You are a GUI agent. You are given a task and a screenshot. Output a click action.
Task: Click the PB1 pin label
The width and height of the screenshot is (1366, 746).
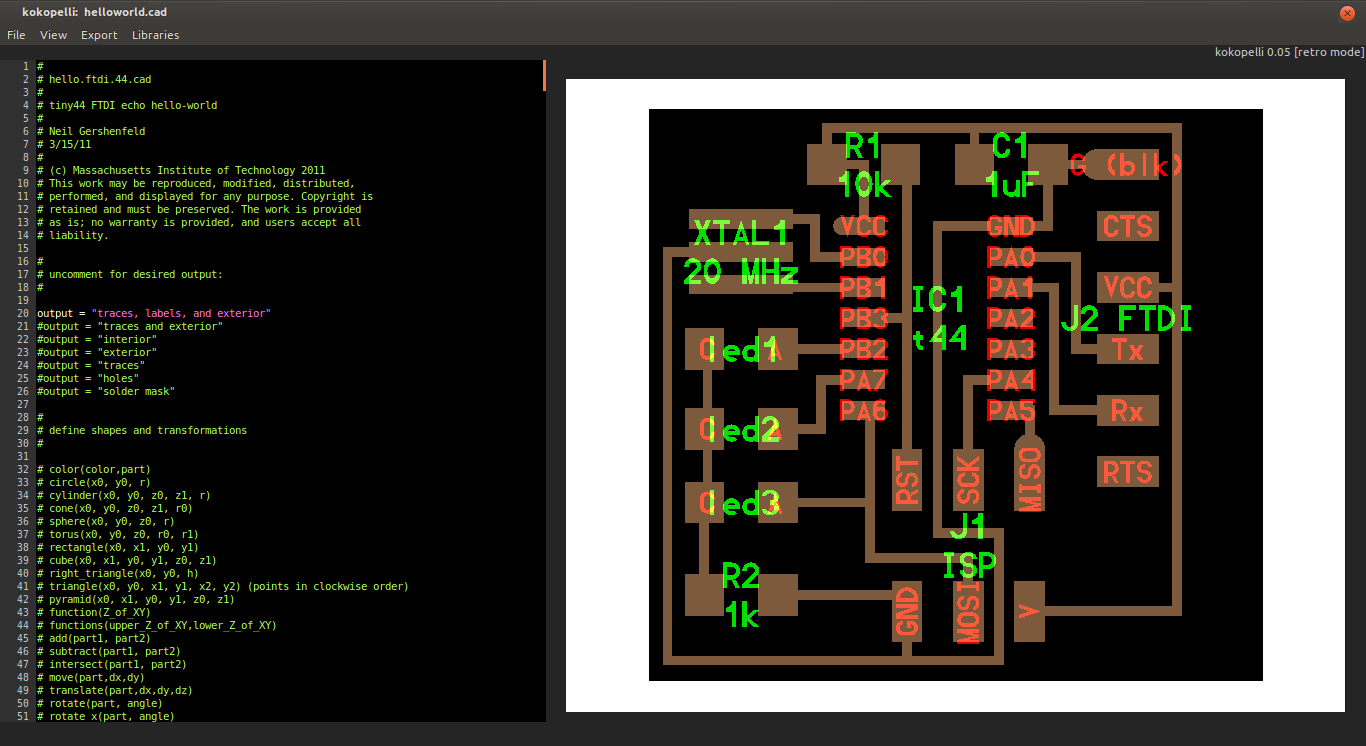[x=863, y=288]
